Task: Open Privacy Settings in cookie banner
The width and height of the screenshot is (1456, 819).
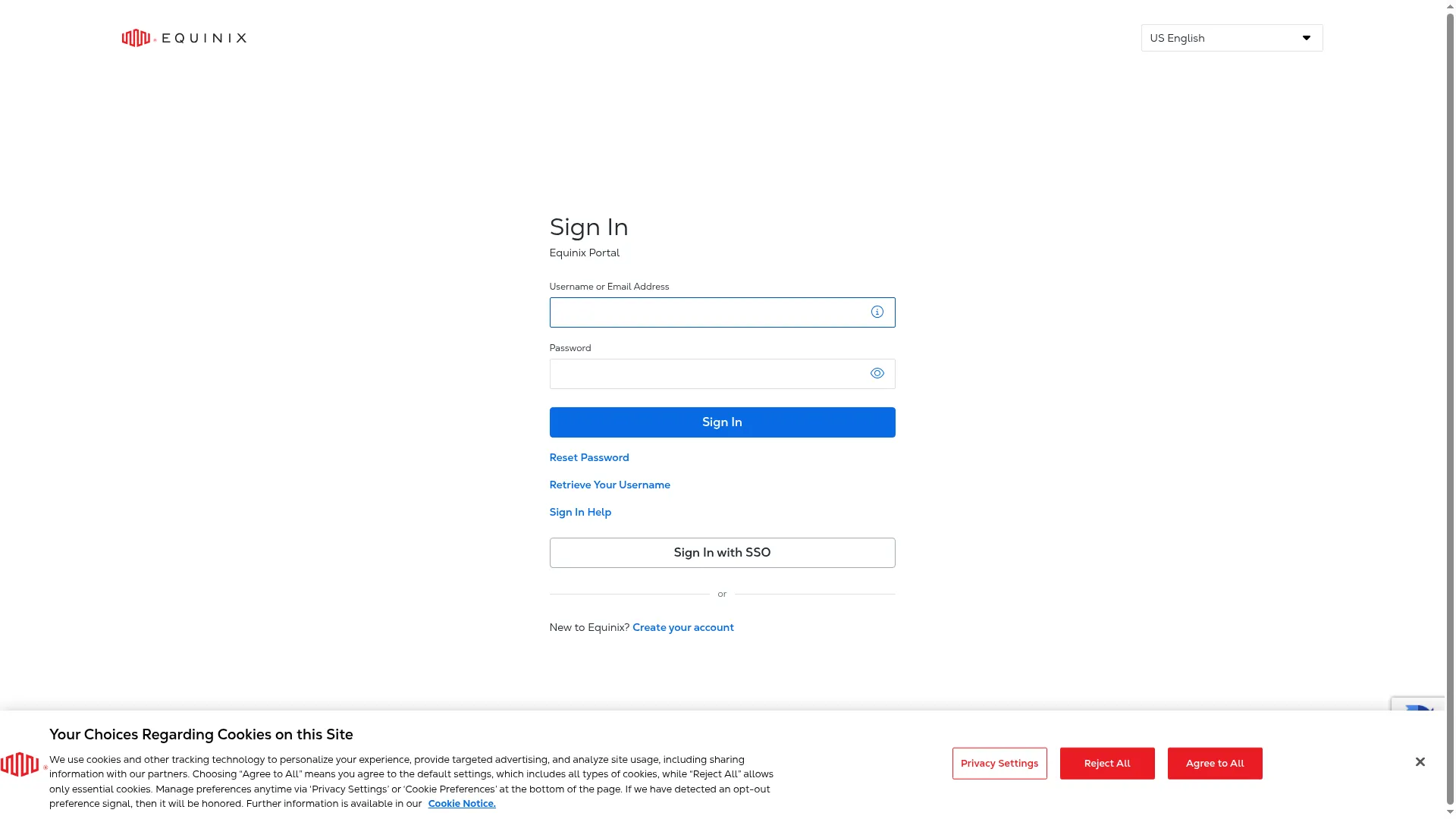Action: pyautogui.click(x=999, y=763)
